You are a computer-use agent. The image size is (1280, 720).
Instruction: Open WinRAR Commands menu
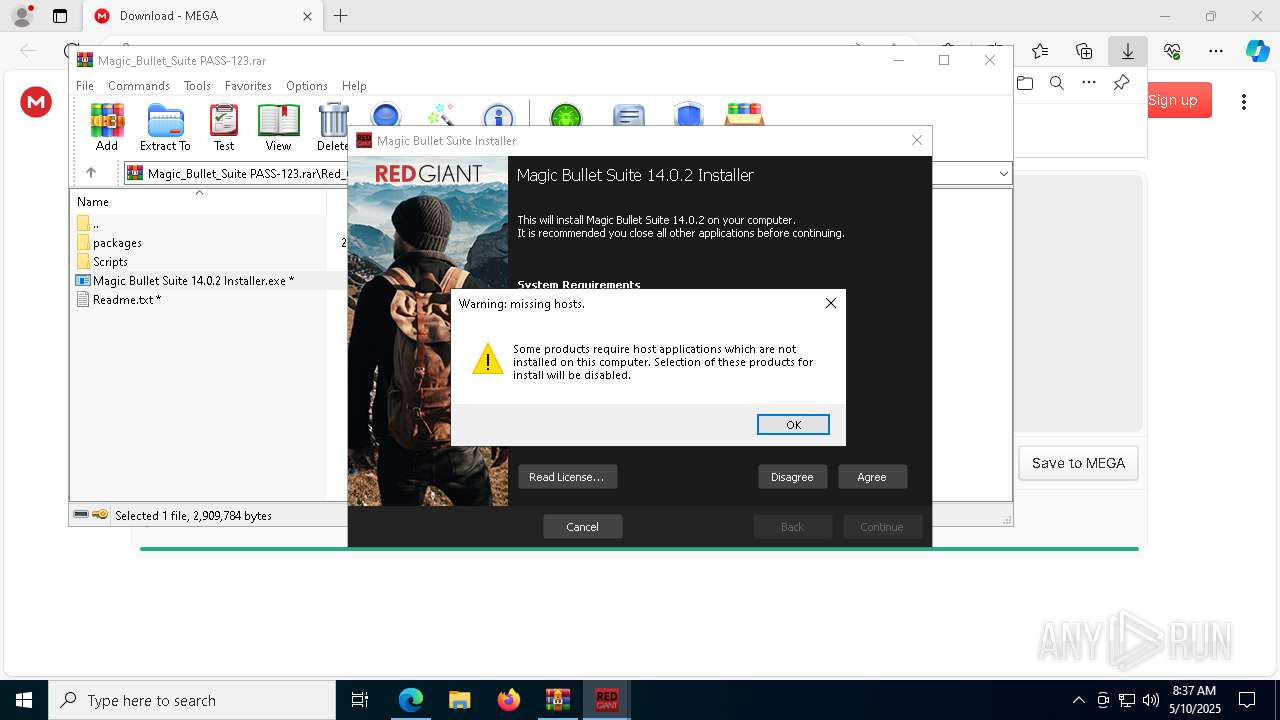tap(139, 86)
